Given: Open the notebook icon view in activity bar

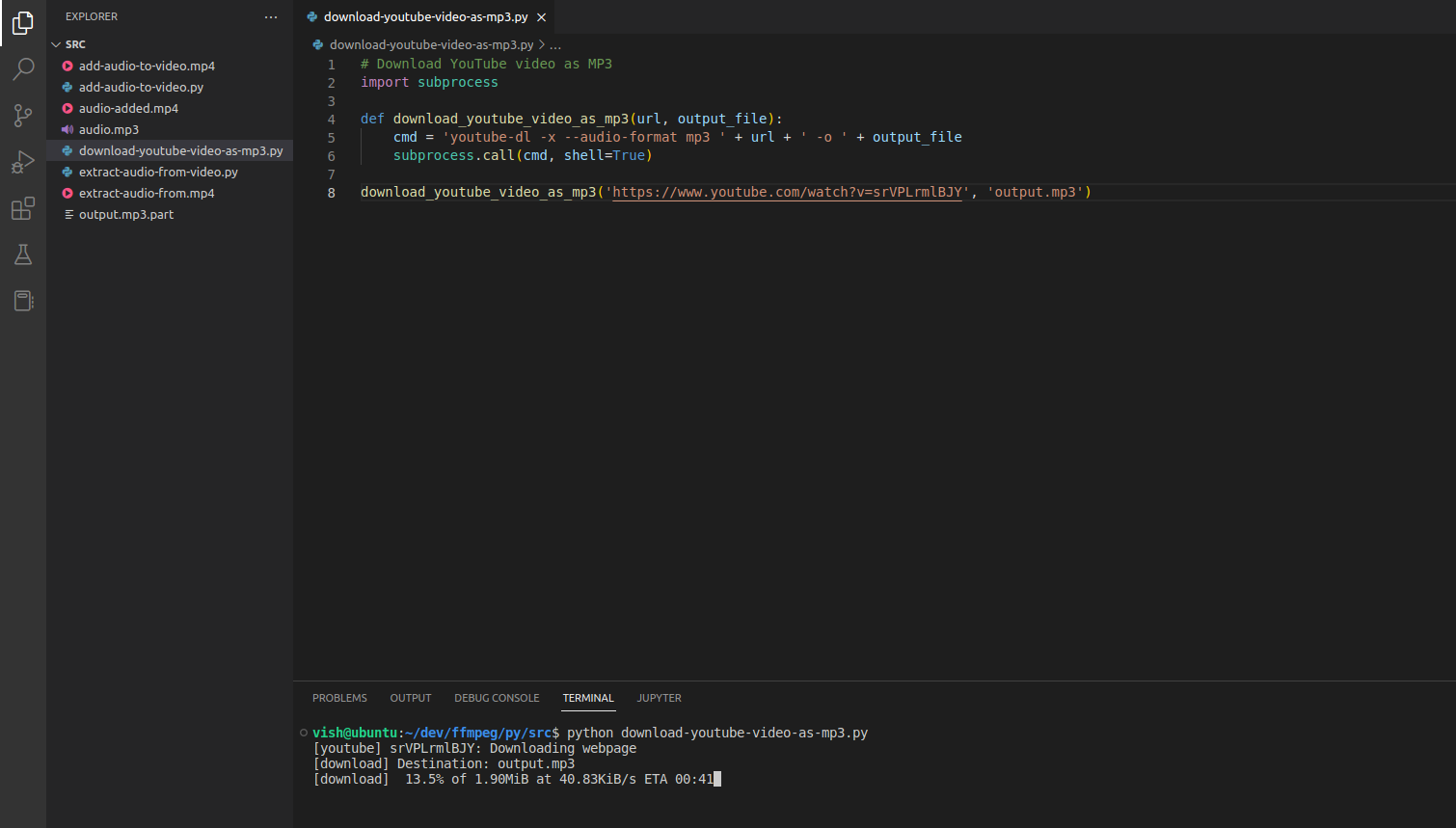Looking at the screenshot, I should click(23, 301).
